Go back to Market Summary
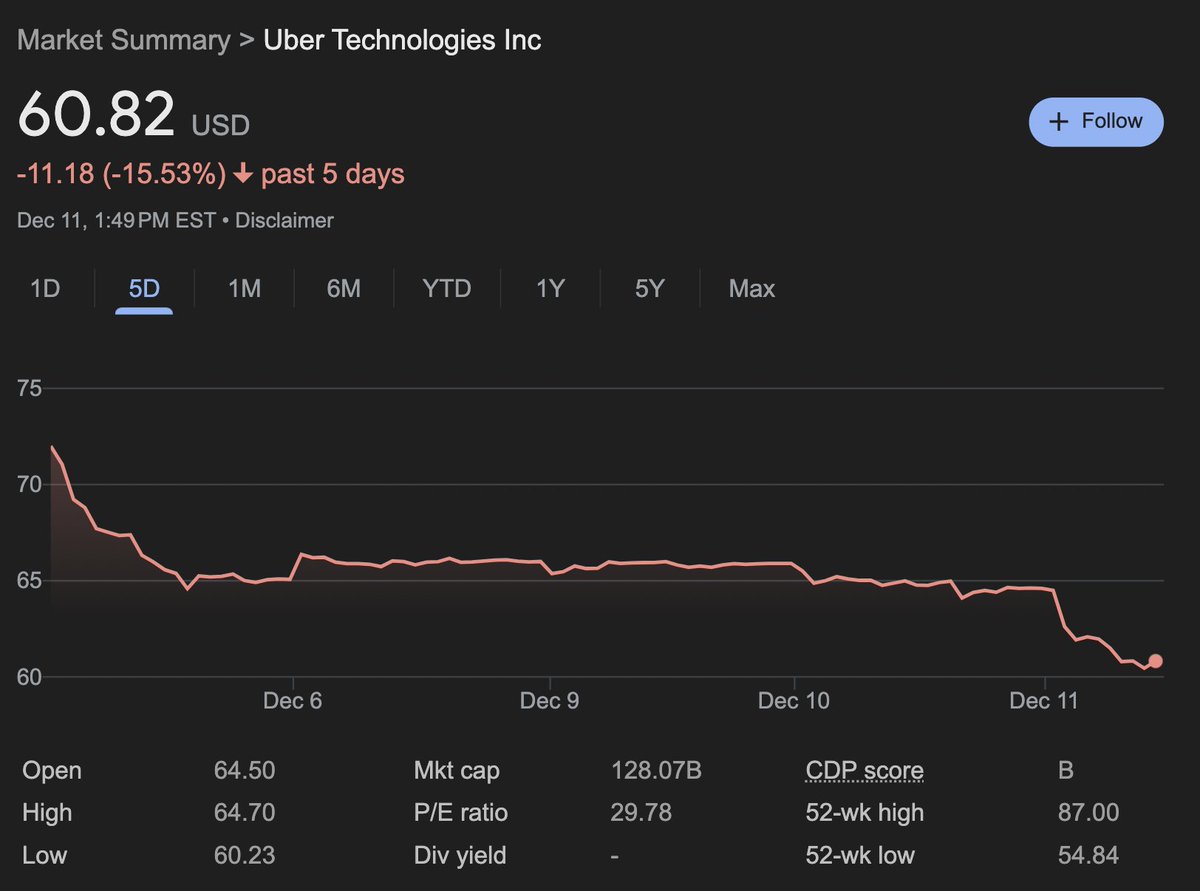1200x891 pixels. click(x=122, y=40)
